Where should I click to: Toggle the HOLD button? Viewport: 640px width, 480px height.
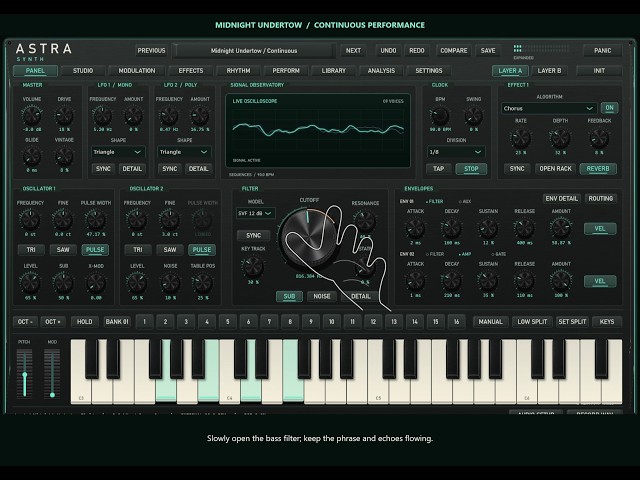pyautogui.click(x=84, y=322)
